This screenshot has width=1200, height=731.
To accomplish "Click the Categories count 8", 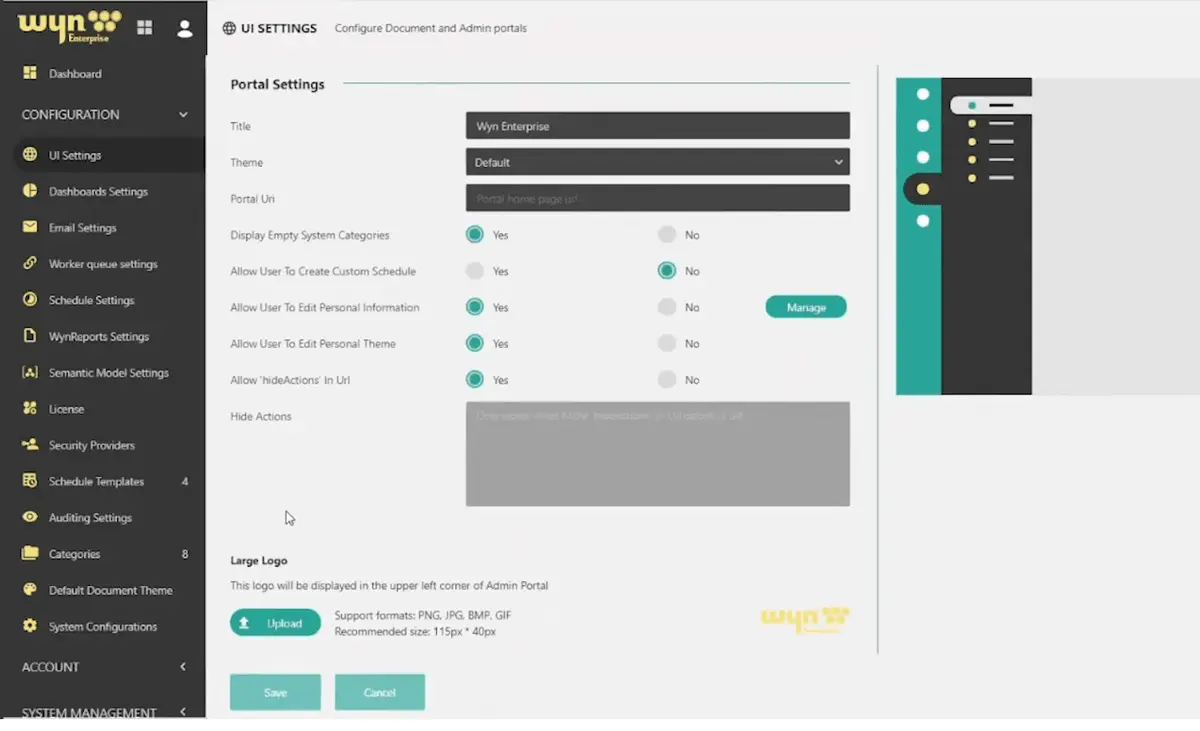I will tap(185, 554).
